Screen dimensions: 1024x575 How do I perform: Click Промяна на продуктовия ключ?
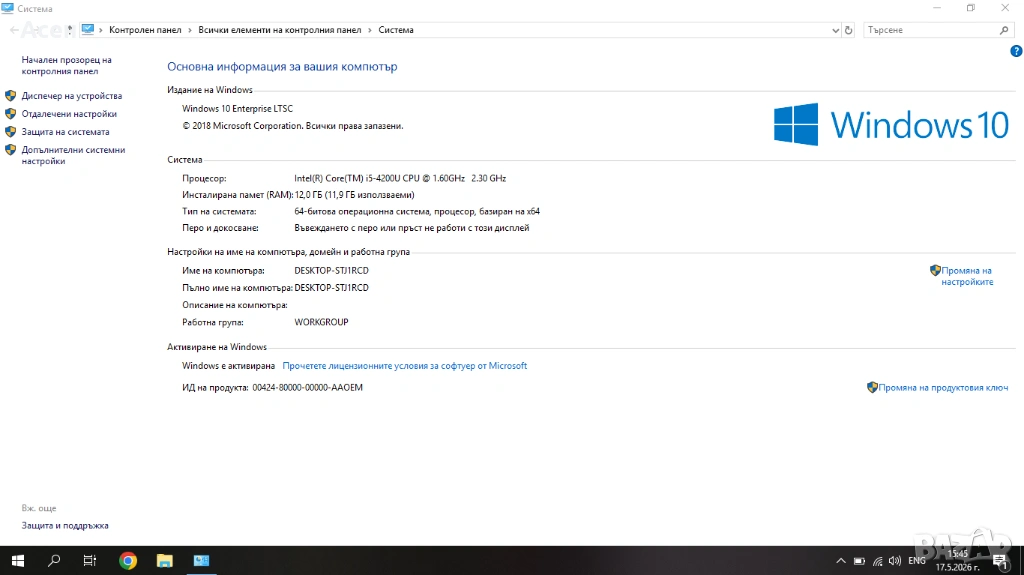pos(943,387)
